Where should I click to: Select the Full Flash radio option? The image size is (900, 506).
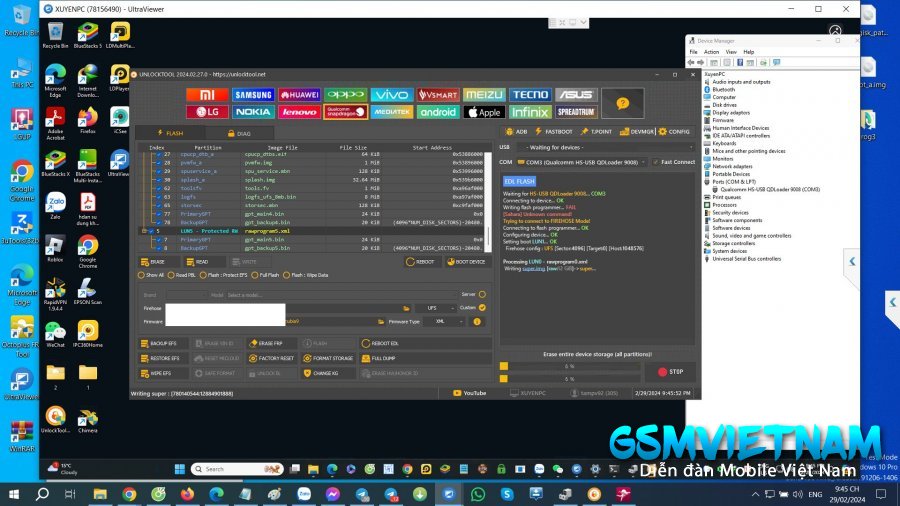[x=265, y=275]
